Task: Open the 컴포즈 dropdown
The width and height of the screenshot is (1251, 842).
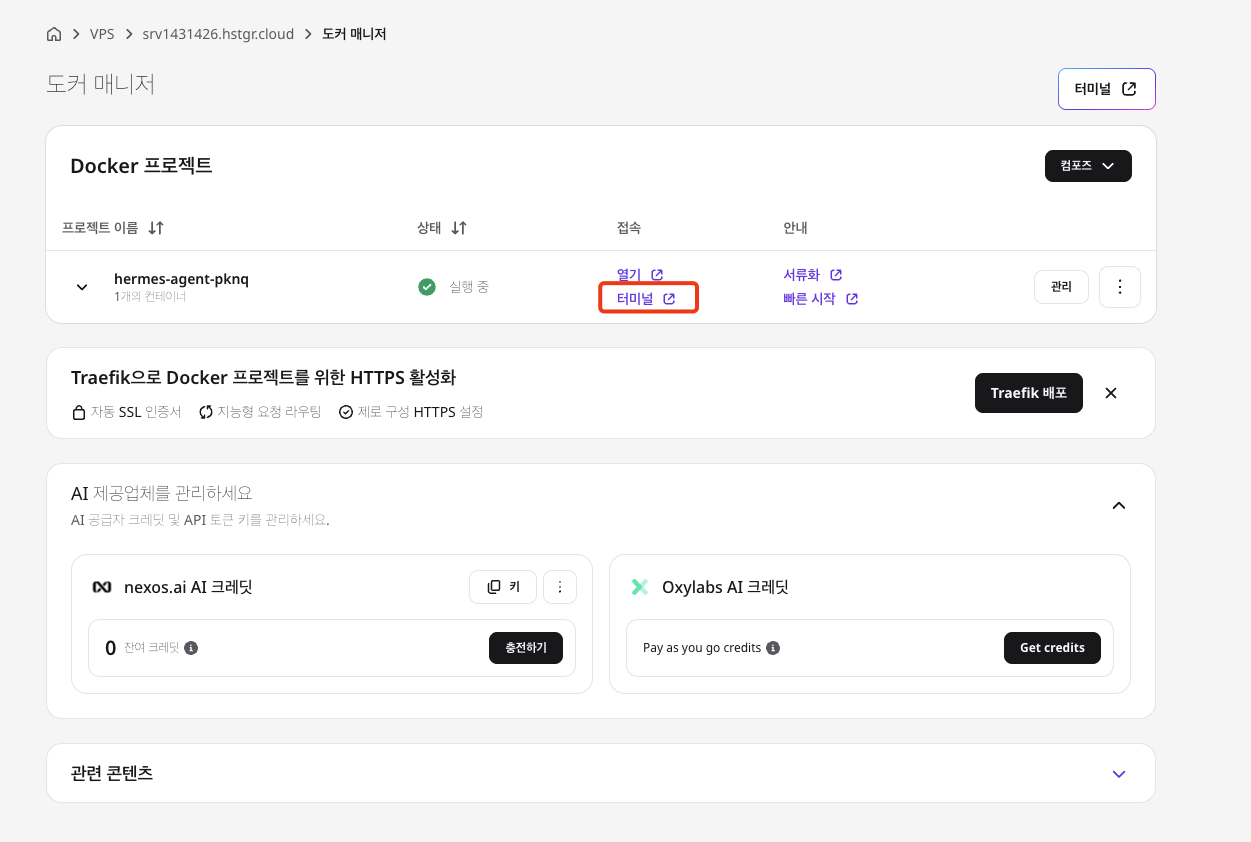Action: point(1088,166)
